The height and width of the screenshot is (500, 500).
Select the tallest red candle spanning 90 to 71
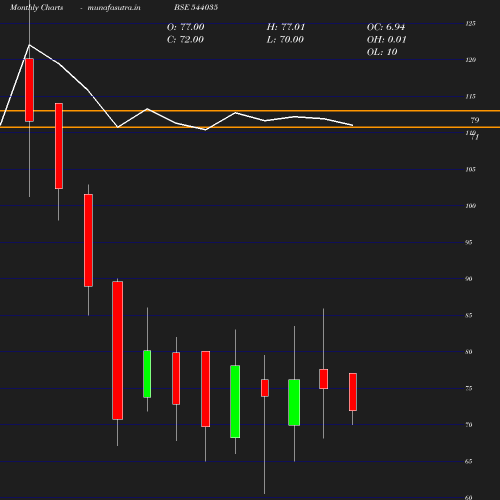tap(117, 350)
